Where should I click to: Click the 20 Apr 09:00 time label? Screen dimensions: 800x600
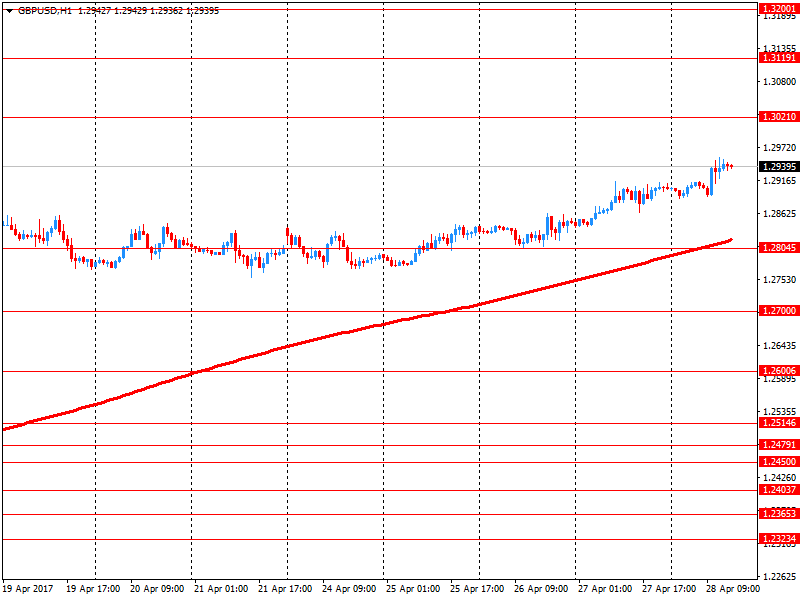[157, 589]
